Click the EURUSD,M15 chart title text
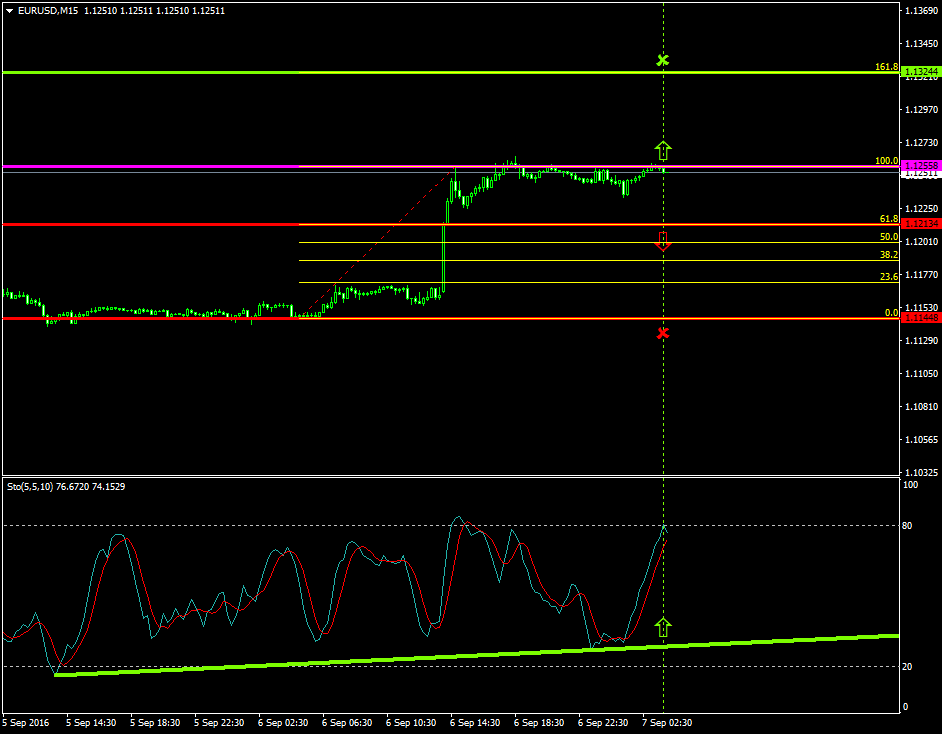This screenshot has width=942, height=734. (49, 11)
